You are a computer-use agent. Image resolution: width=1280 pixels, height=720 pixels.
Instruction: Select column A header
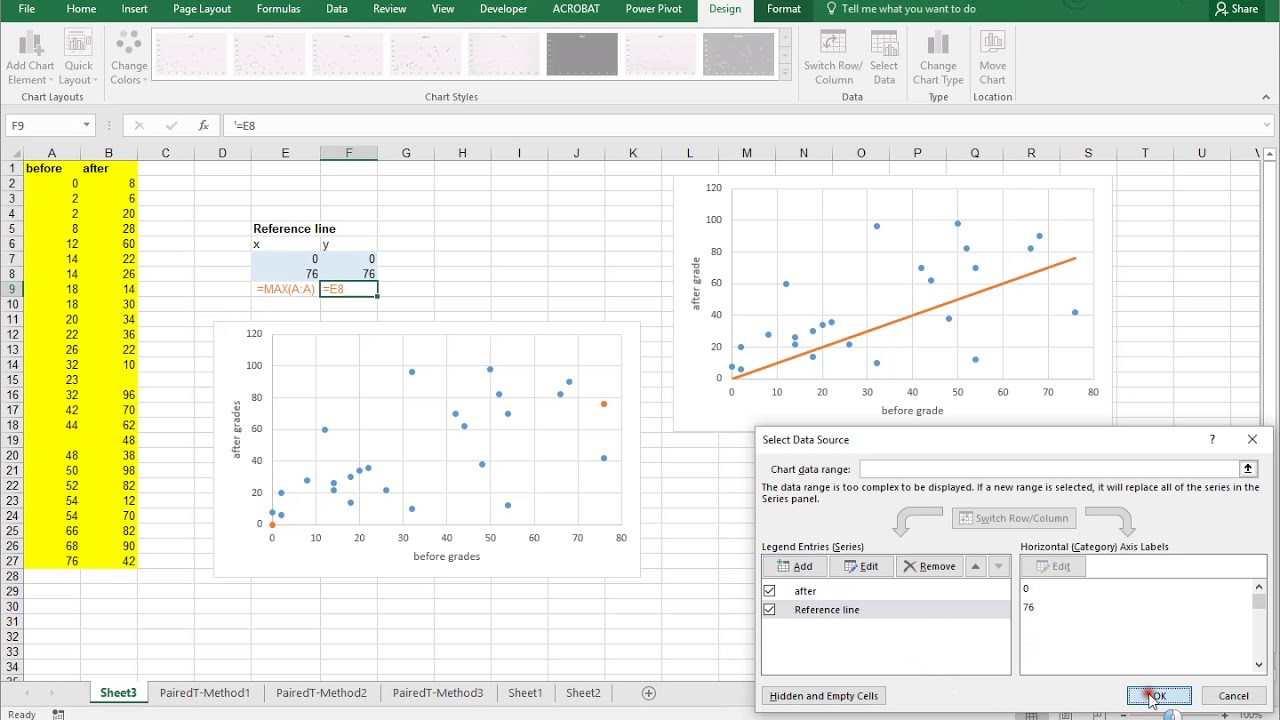pyautogui.click(x=52, y=153)
